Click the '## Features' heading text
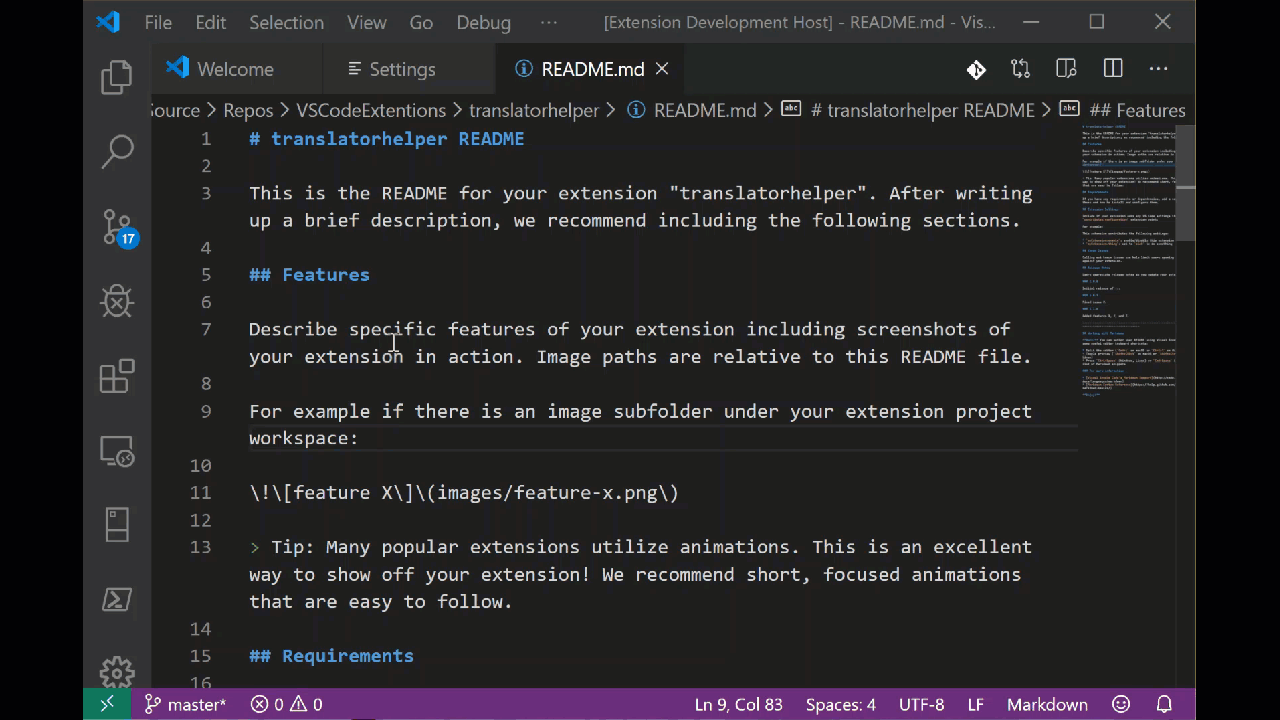The width and height of the screenshot is (1280, 720). [x=309, y=275]
